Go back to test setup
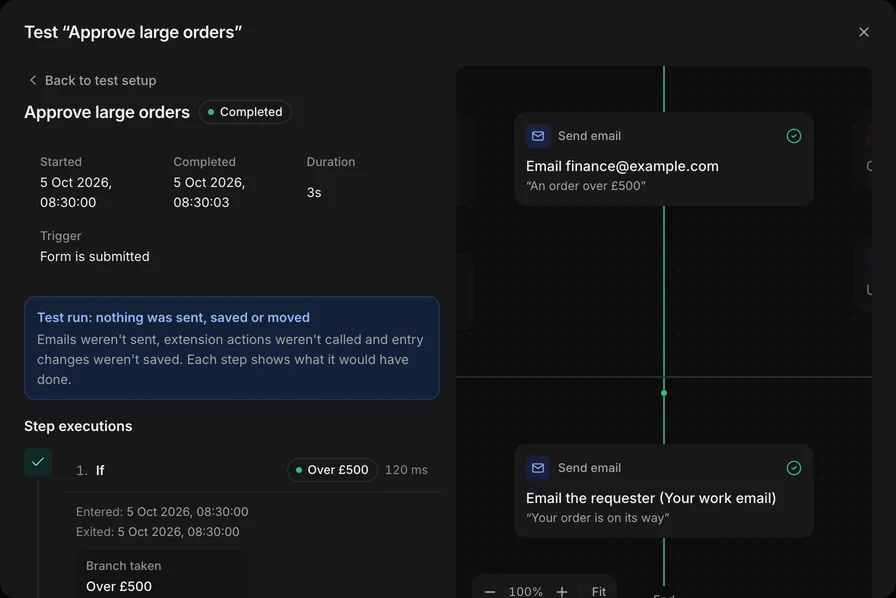896x598 pixels. tap(92, 81)
